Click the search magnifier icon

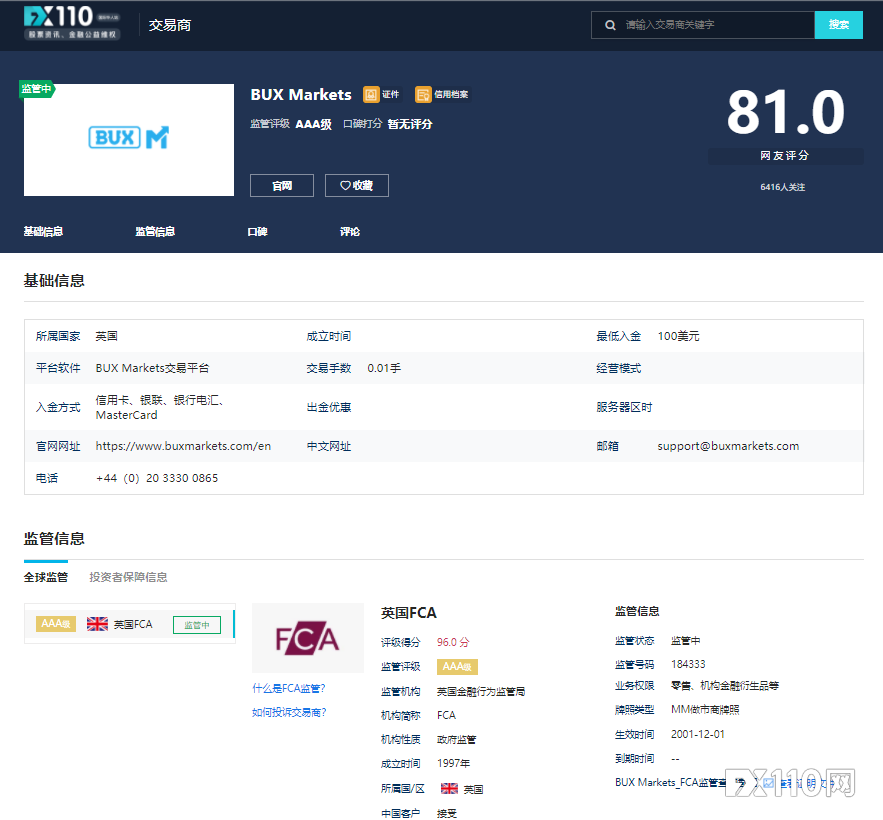[610, 25]
